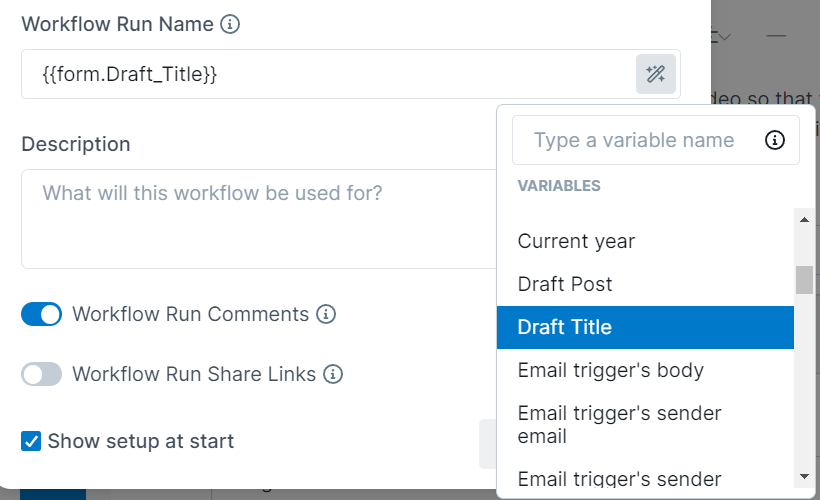Pick Email trigger's body variable
The width and height of the screenshot is (820, 500).
[x=610, y=370]
